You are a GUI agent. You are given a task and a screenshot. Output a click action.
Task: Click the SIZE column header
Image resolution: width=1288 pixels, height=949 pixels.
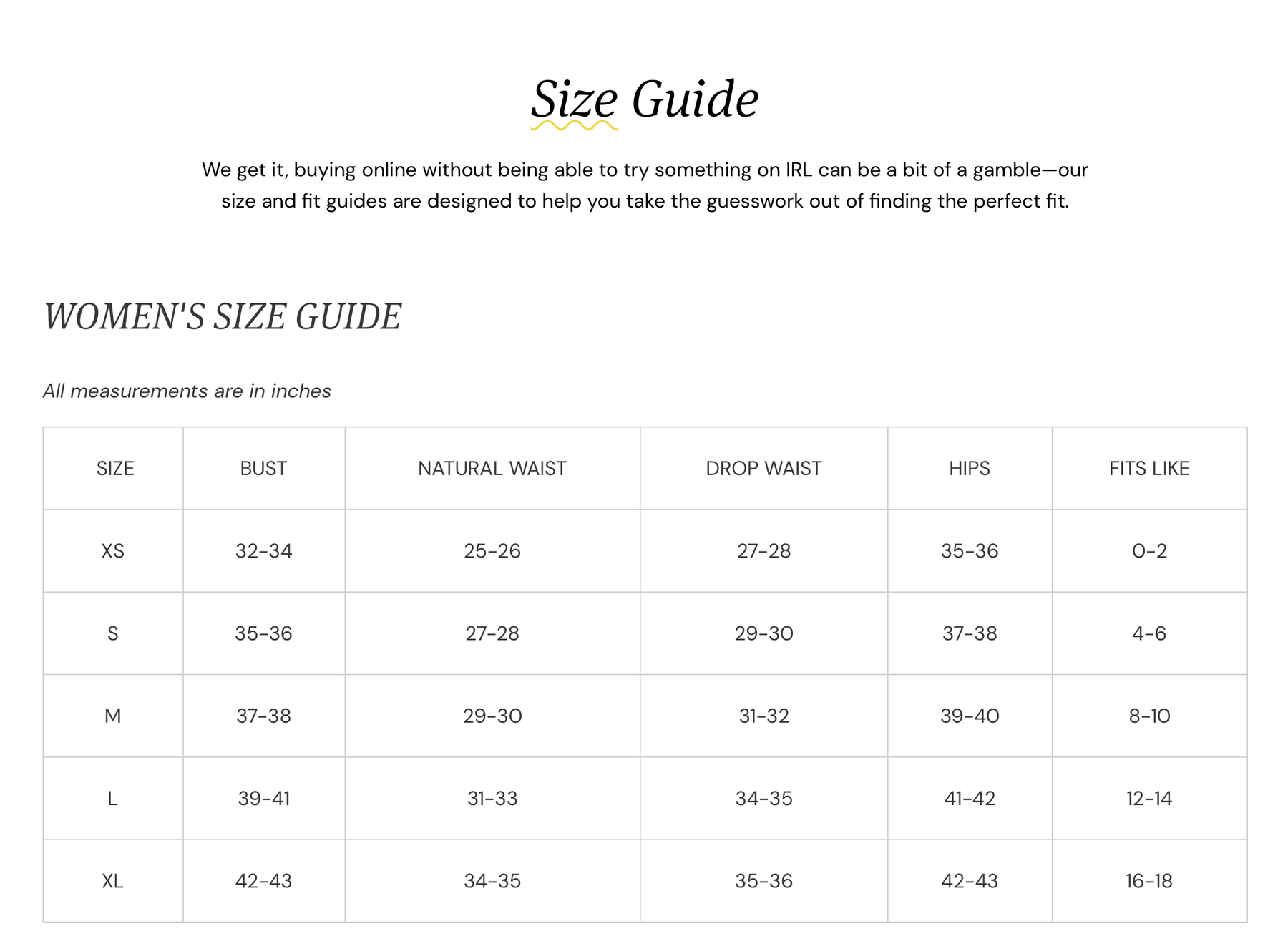click(114, 468)
